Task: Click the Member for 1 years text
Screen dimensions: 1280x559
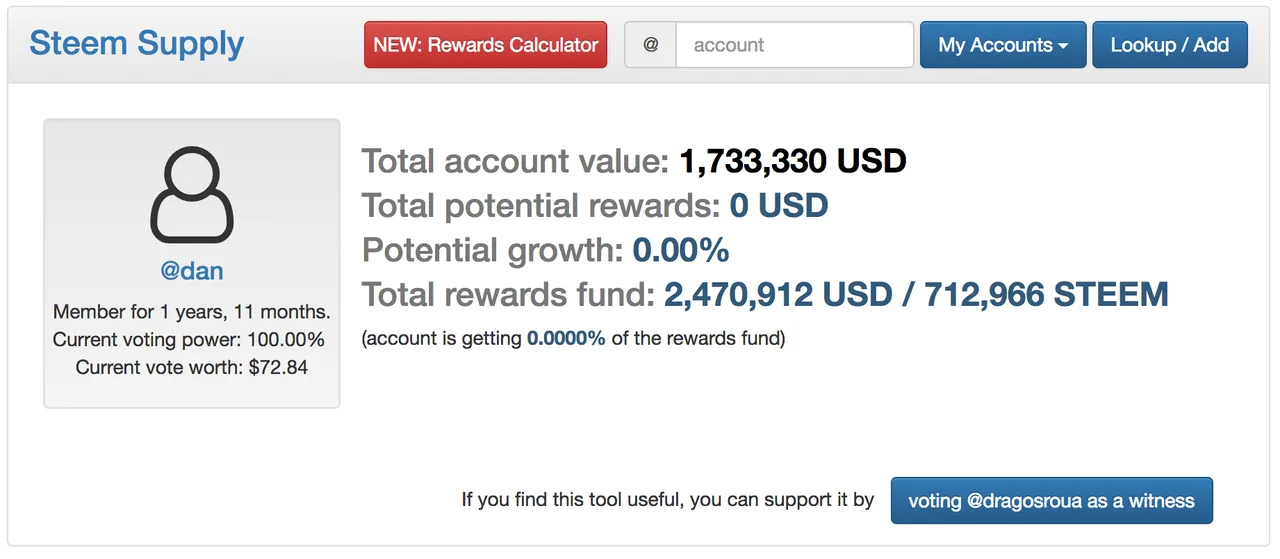Action: pos(191,312)
